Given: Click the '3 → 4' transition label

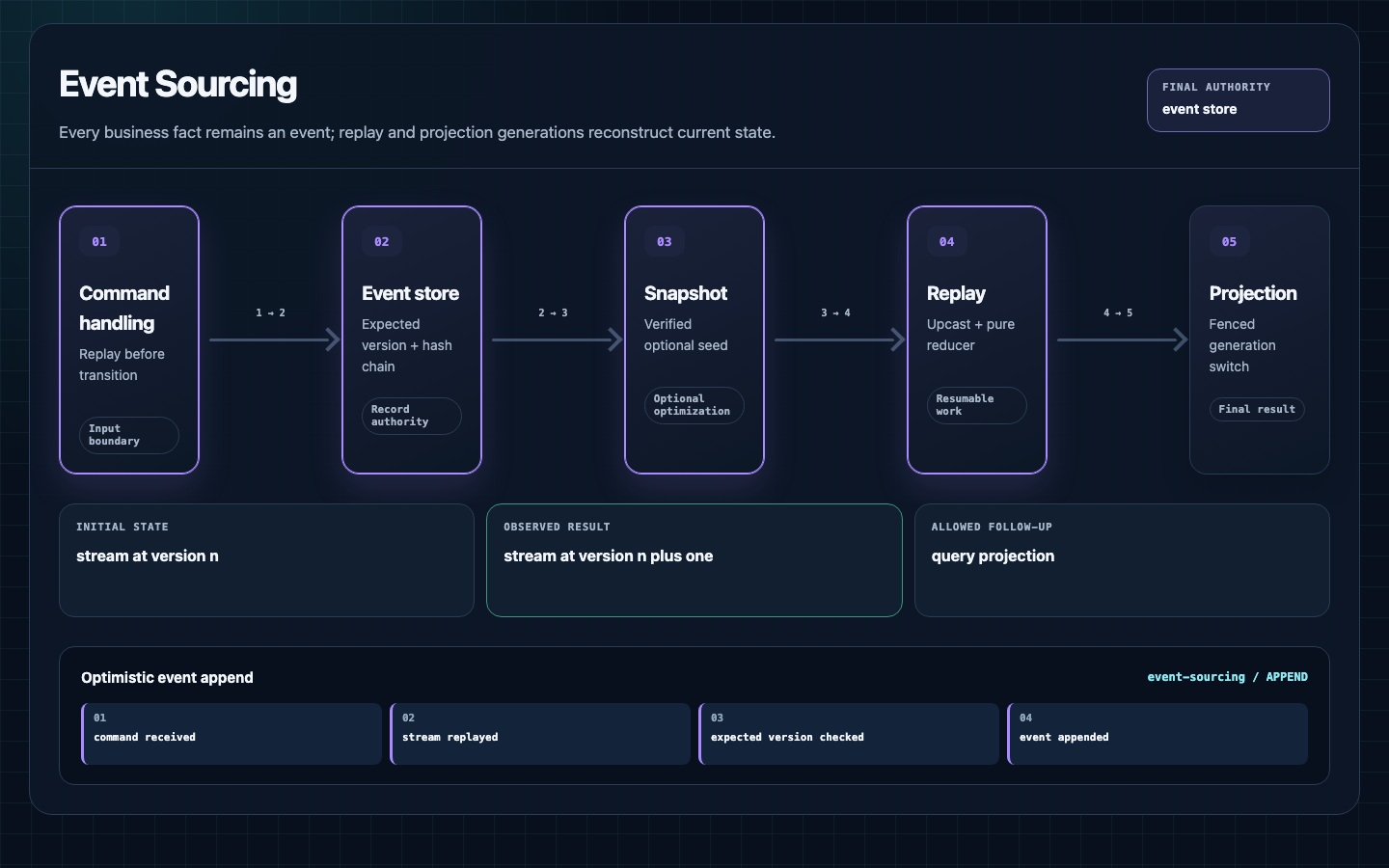Looking at the screenshot, I should tap(835, 312).
